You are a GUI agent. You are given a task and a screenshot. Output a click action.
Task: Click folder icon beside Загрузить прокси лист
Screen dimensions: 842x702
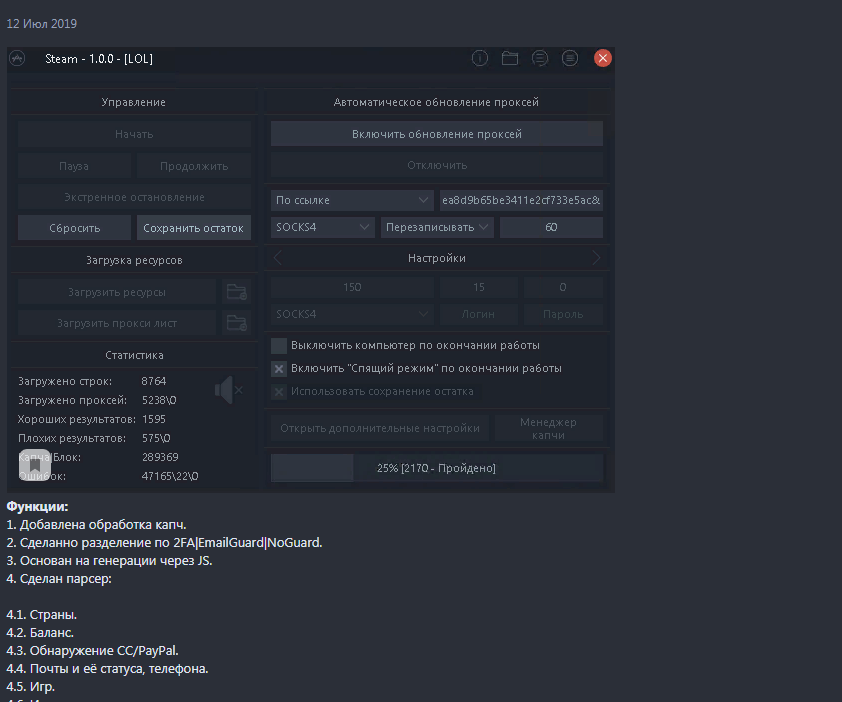coord(236,322)
